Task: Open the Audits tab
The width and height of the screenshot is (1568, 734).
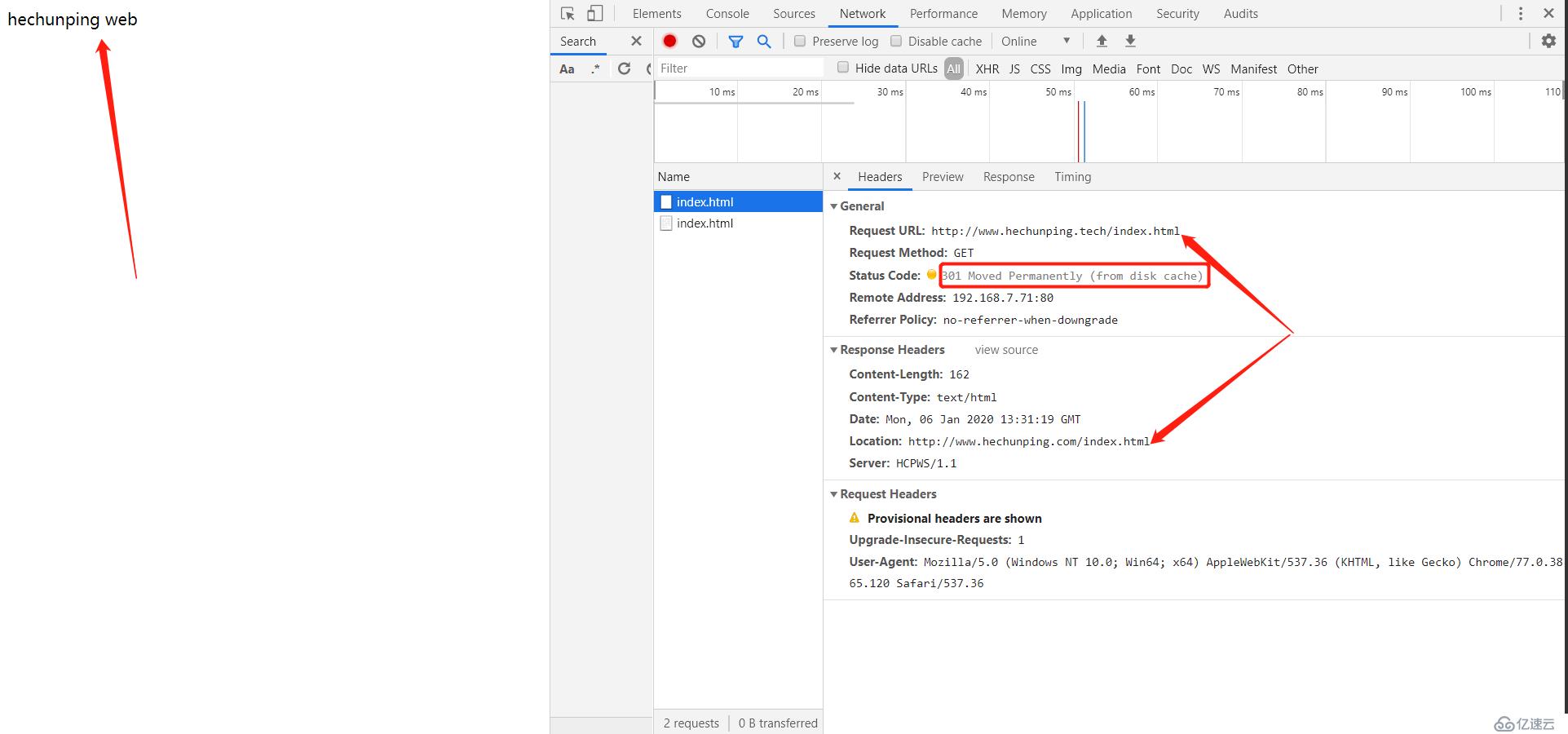Action: (1240, 14)
